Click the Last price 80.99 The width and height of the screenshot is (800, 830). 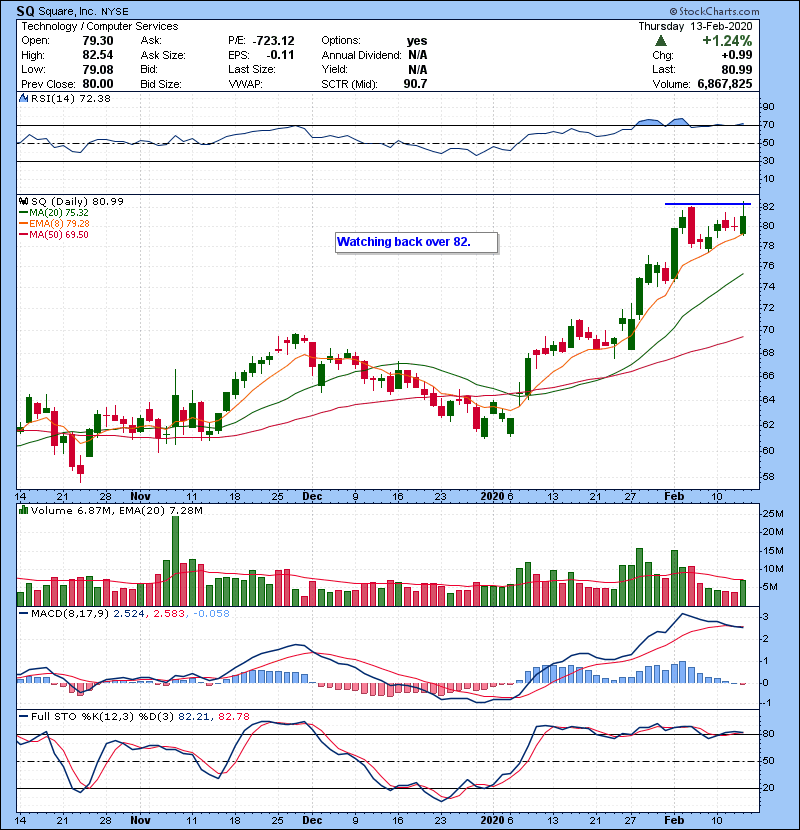(x=736, y=69)
